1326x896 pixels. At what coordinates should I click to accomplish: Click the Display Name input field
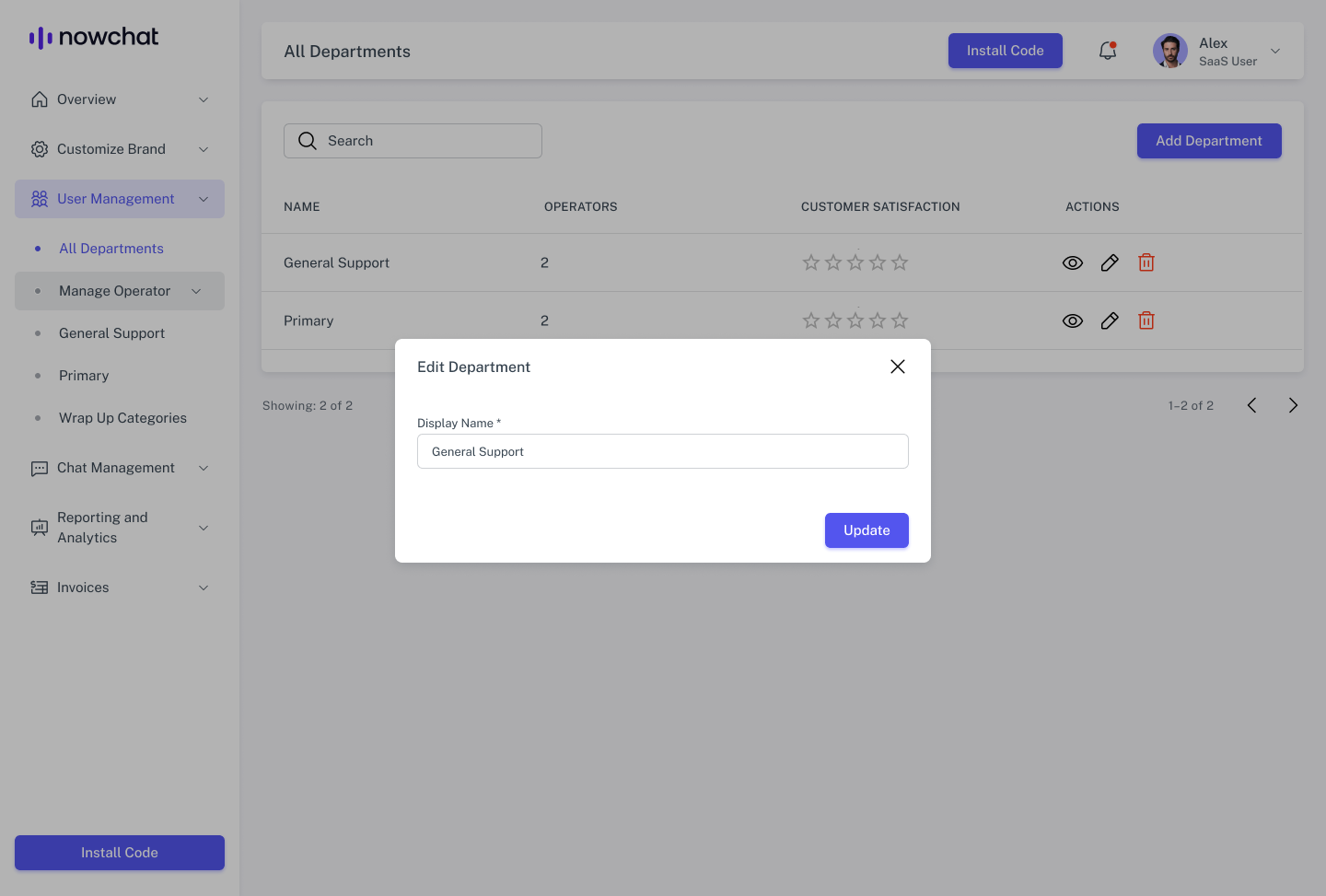tap(663, 451)
